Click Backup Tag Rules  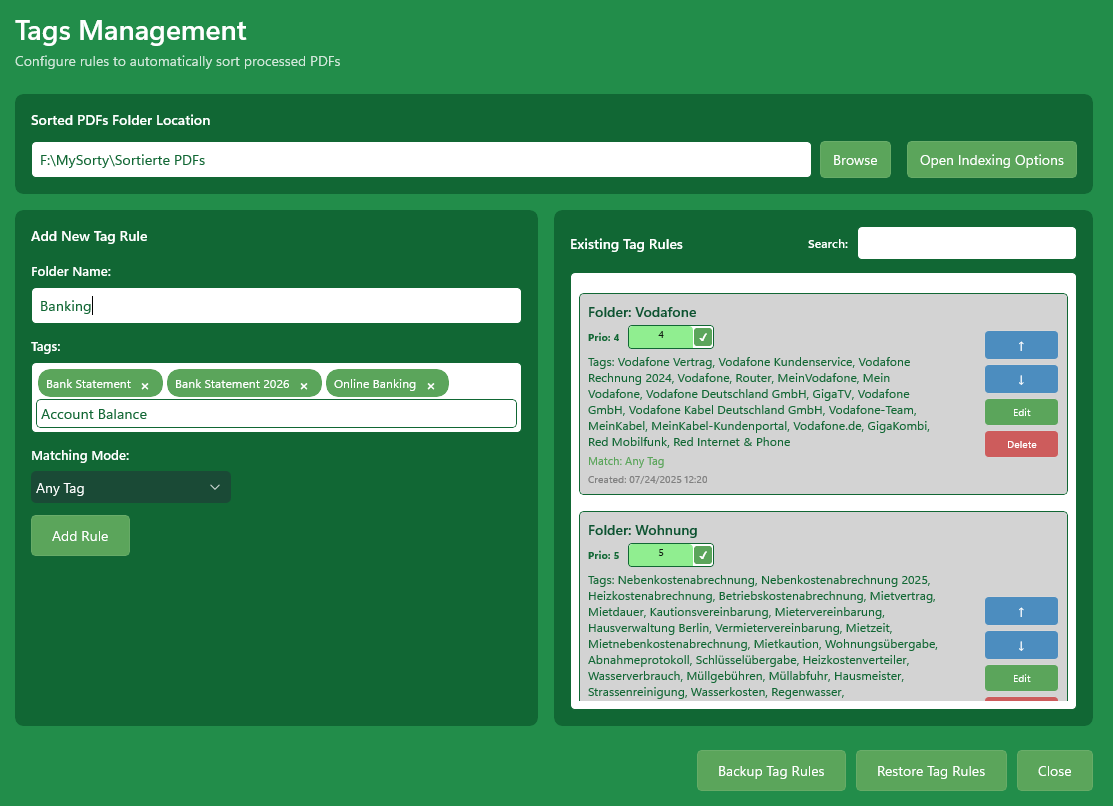pos(771,771)
